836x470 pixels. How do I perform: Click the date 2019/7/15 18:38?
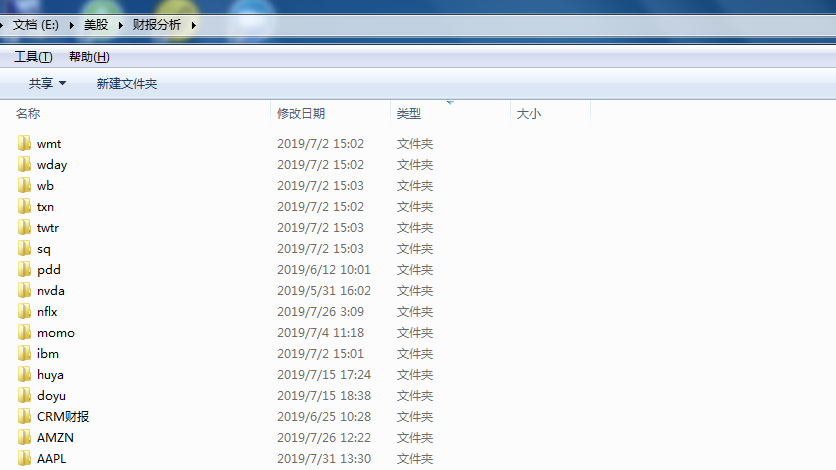[x=324, y=395]
